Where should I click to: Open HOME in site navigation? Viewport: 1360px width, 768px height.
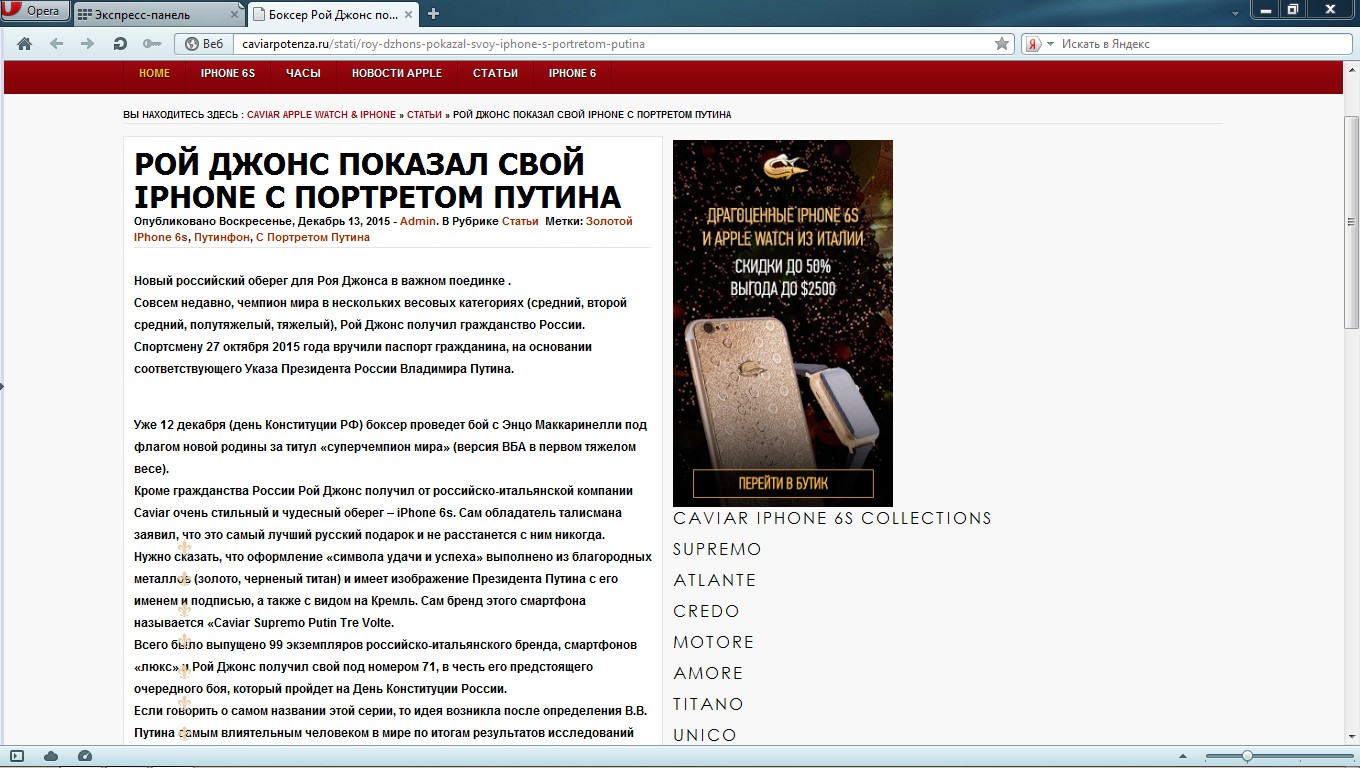click(x=154, y=73)
